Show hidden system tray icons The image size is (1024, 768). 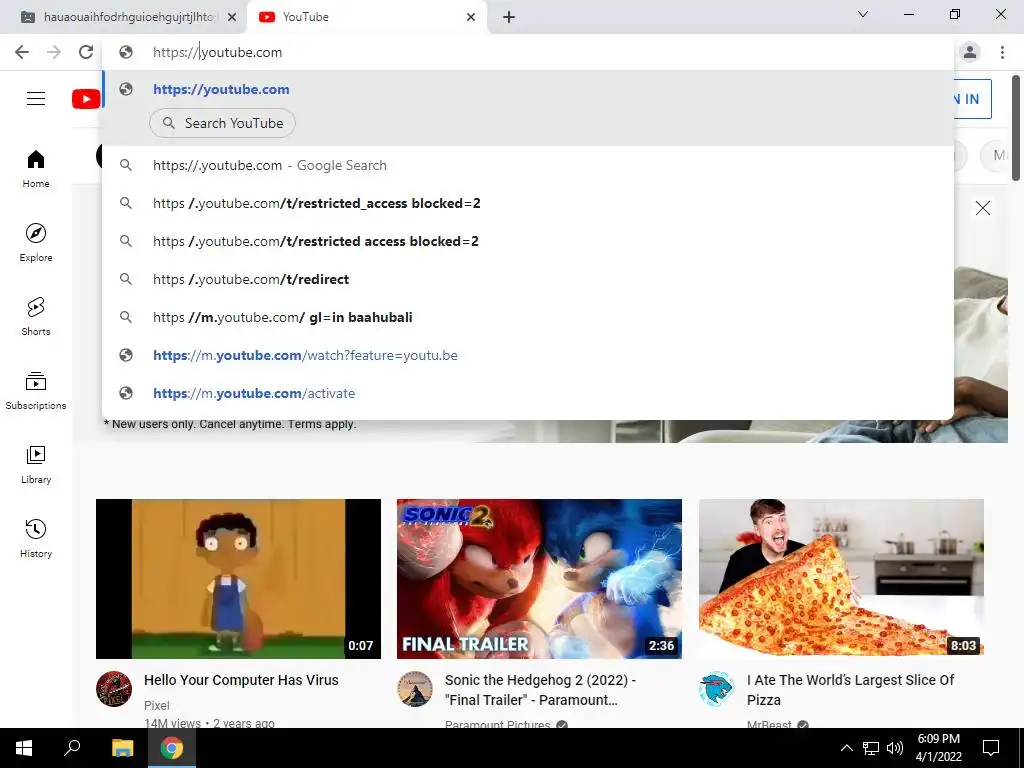(x=846, y=748)
